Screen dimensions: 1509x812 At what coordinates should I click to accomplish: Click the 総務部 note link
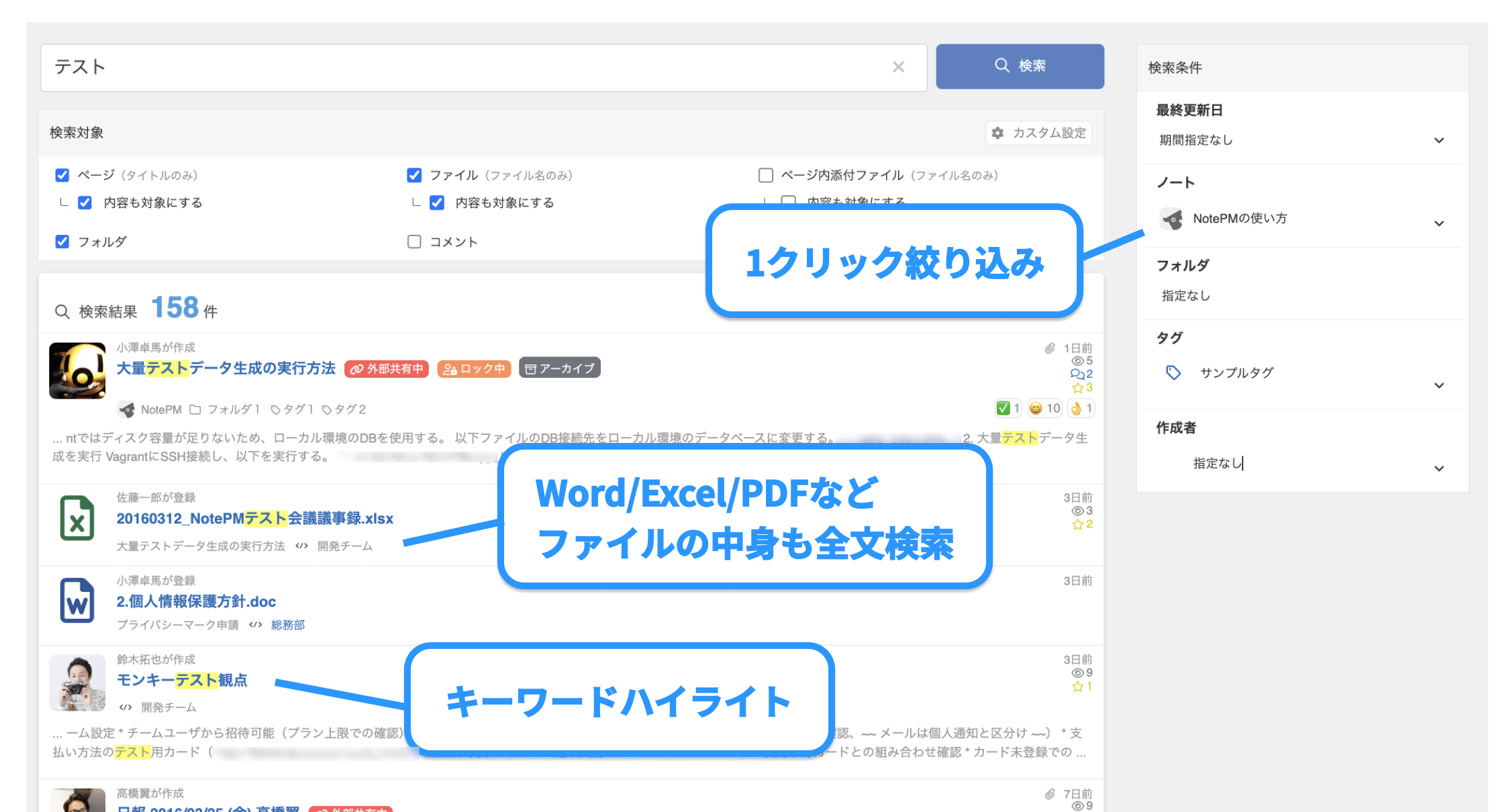pos(288,625)
